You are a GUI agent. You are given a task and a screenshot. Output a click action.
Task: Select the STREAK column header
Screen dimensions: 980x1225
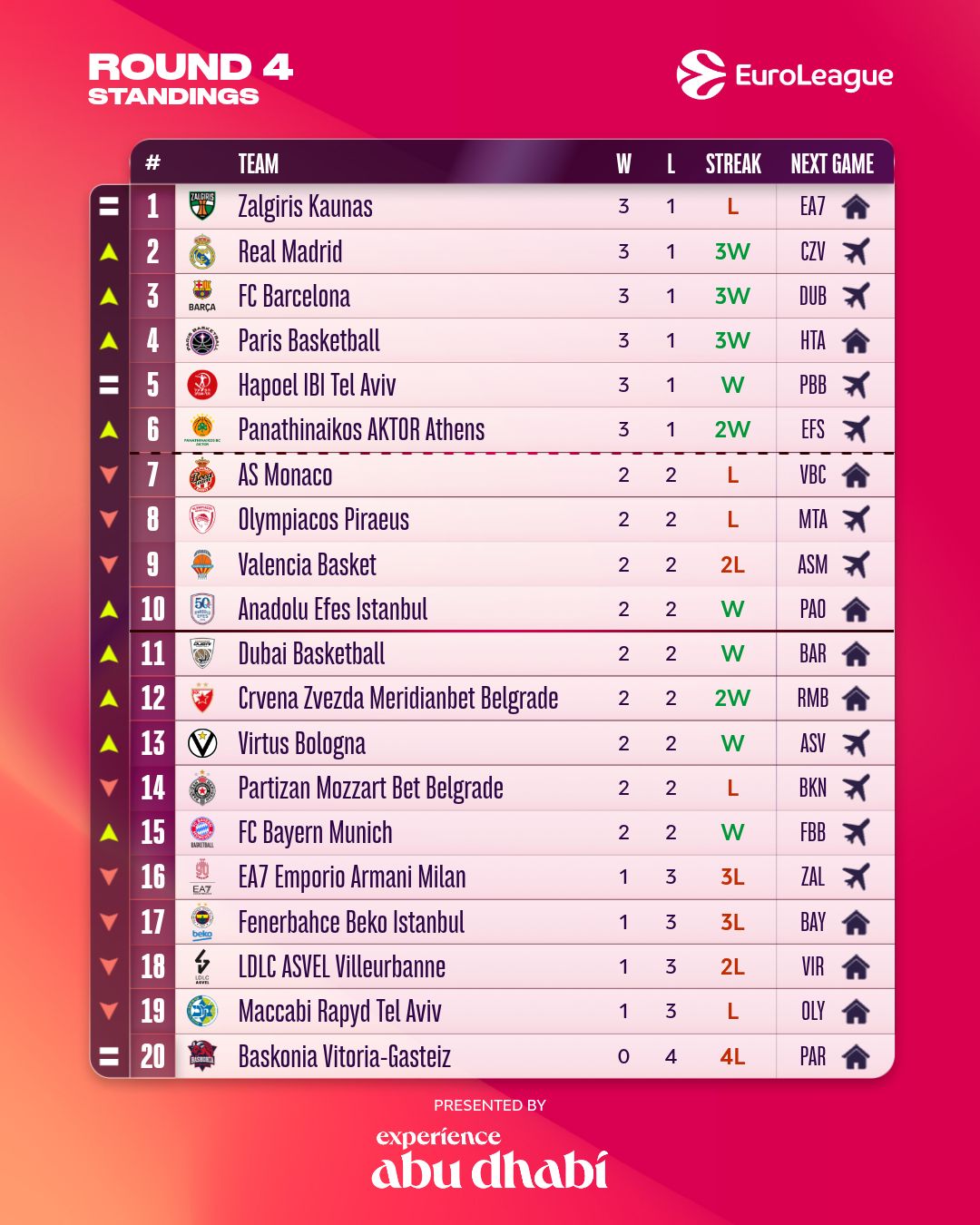[x=733, y=164]
